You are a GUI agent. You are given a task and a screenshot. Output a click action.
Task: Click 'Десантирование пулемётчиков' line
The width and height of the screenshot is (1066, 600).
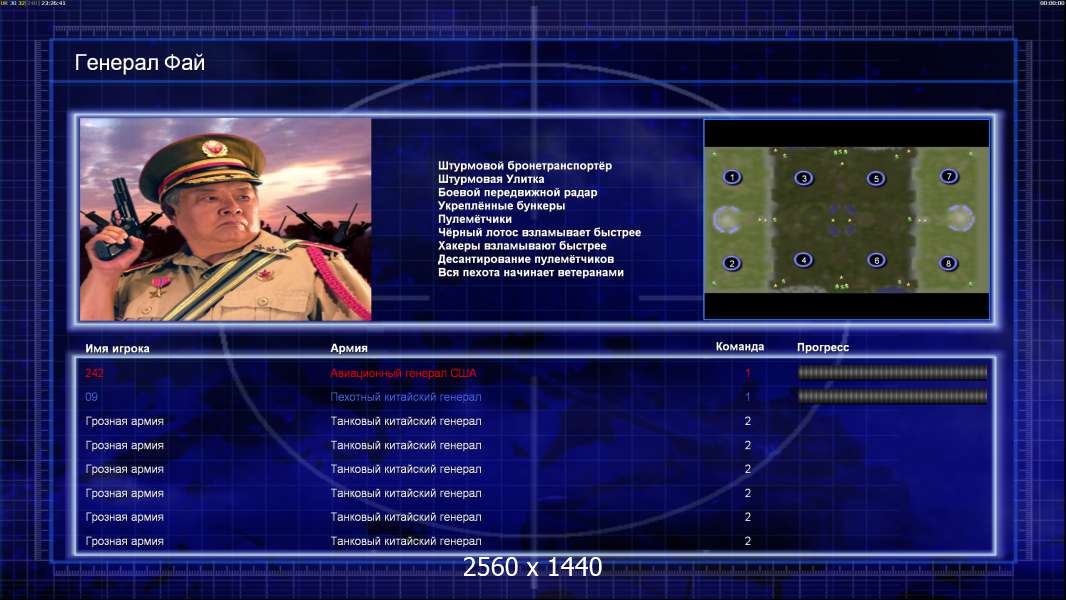526,259
